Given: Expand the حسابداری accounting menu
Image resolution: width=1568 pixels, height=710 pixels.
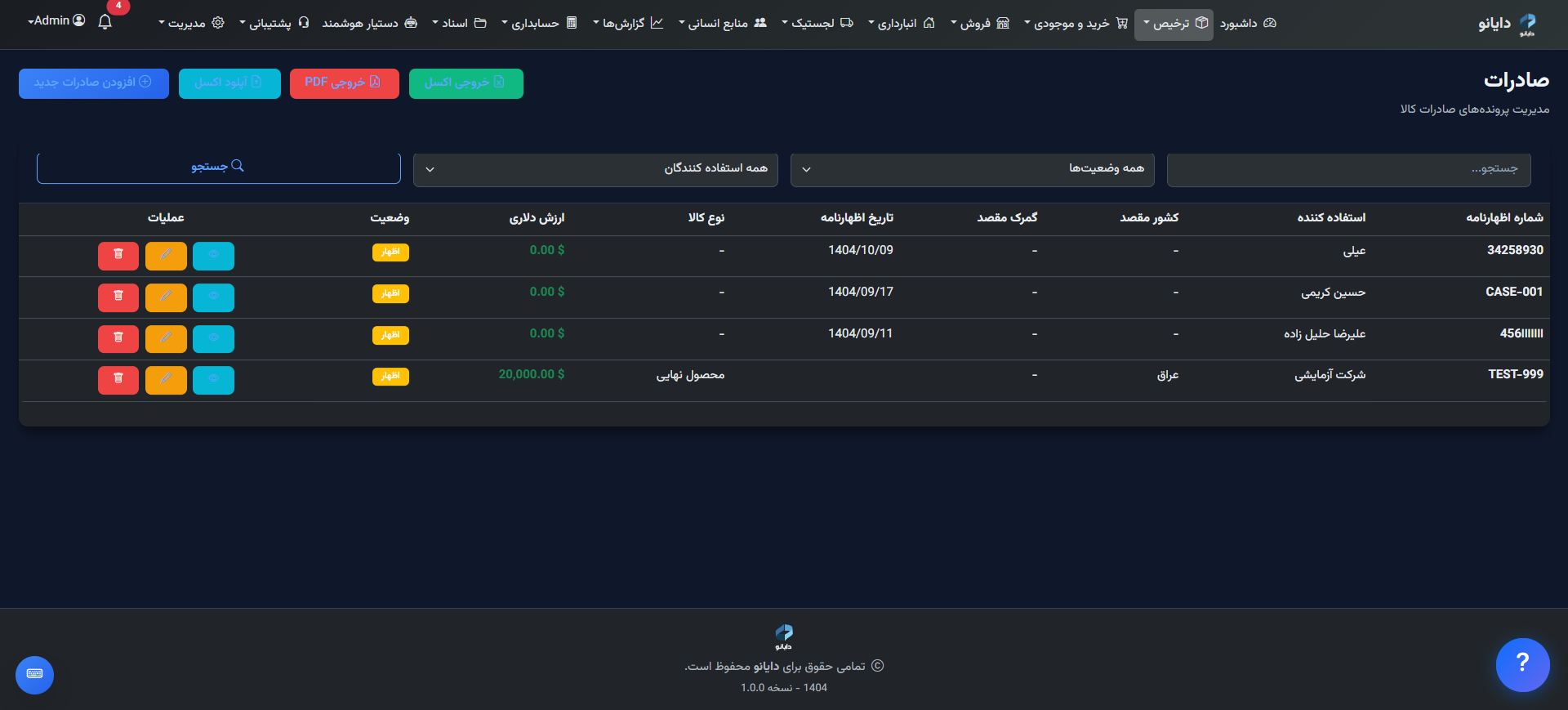Looking at the screenshot, I should 539,24.
